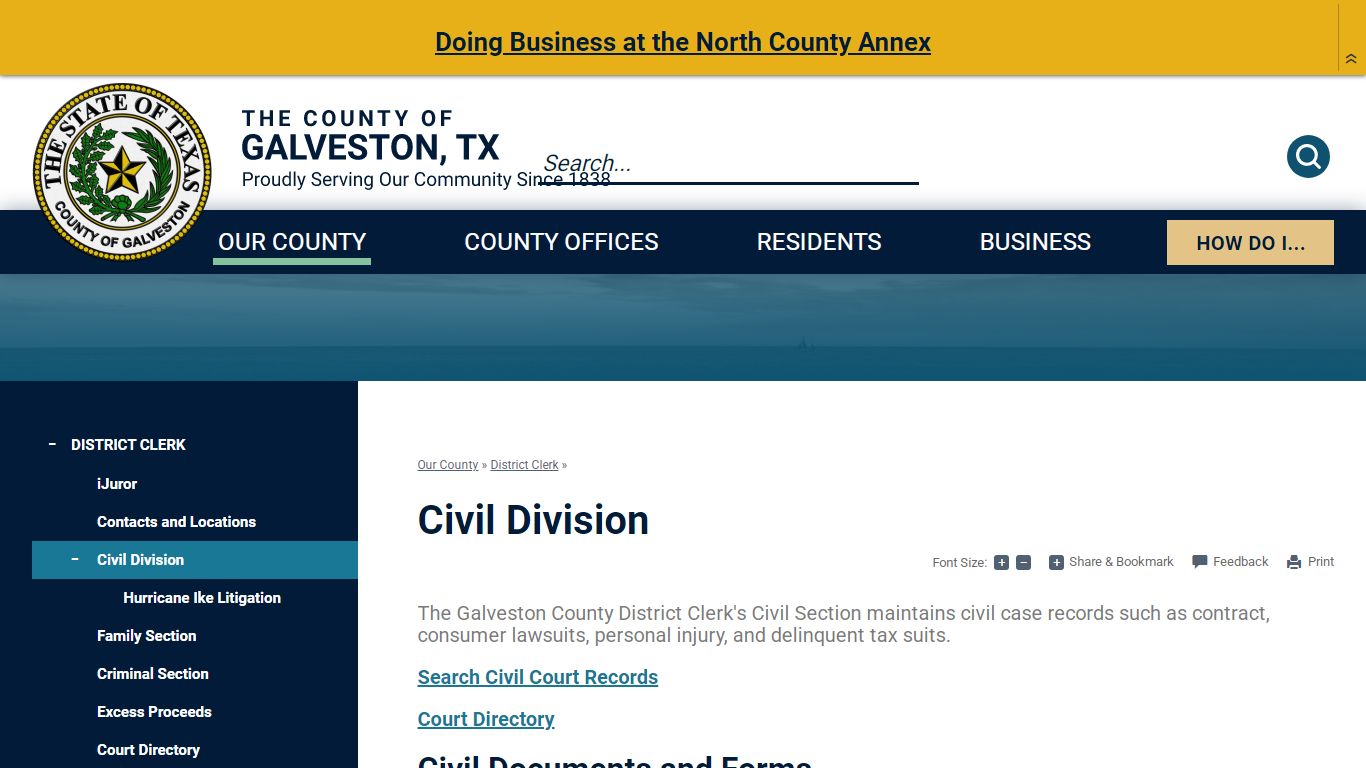The image size is (1366, 768).
Task: Click the Search Civil Court Records link
Action: (x=538, y=677)
